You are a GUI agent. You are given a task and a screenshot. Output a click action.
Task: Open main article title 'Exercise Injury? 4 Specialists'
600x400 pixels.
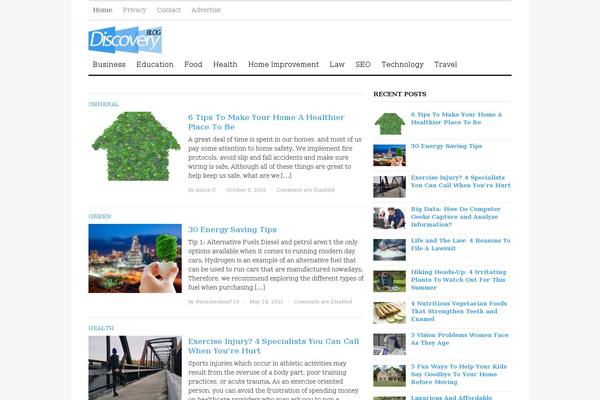[274, 346]
